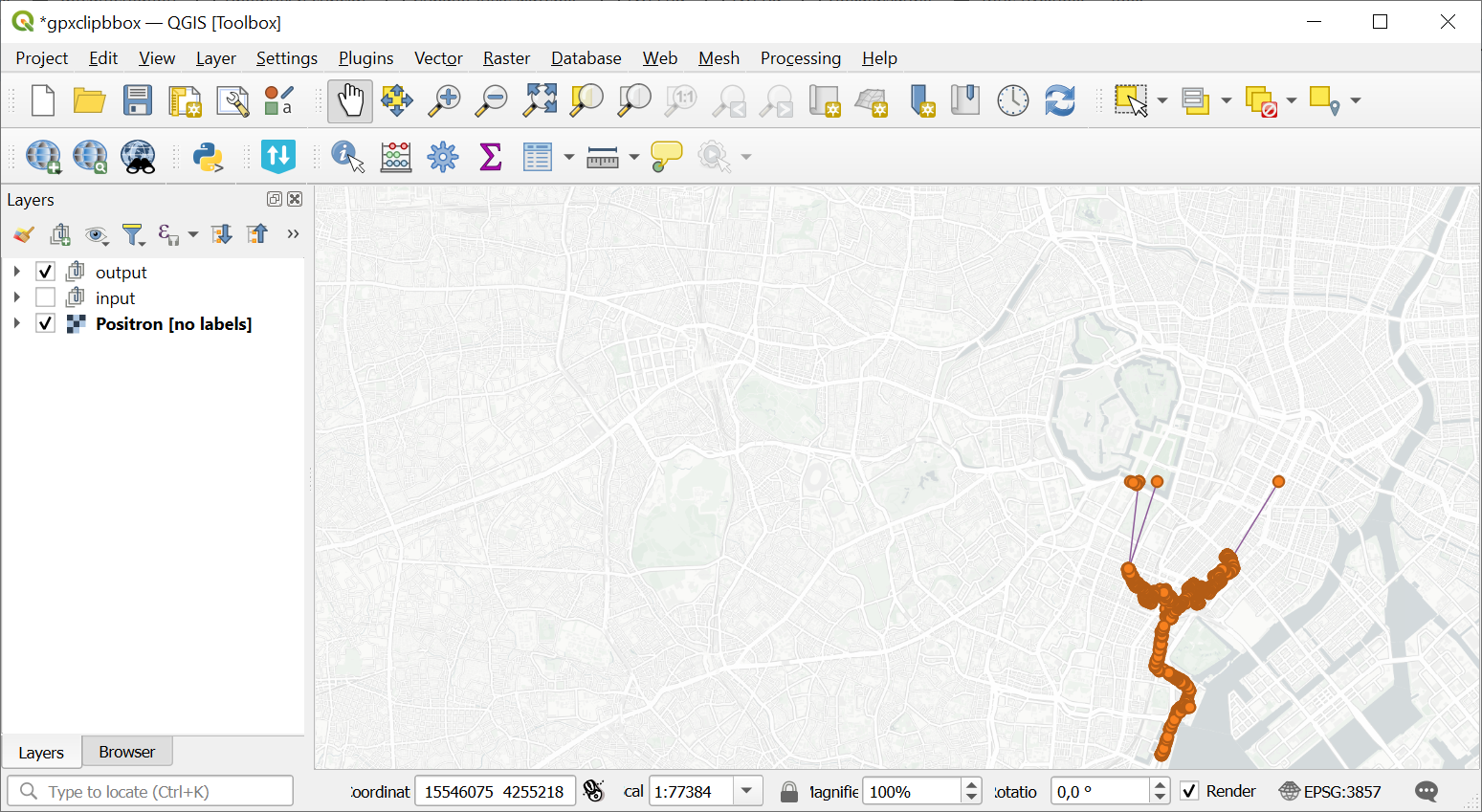Open the Temporal Controller panel
The width and height of the screenshot is (1482, 812).
[1012, 100]
